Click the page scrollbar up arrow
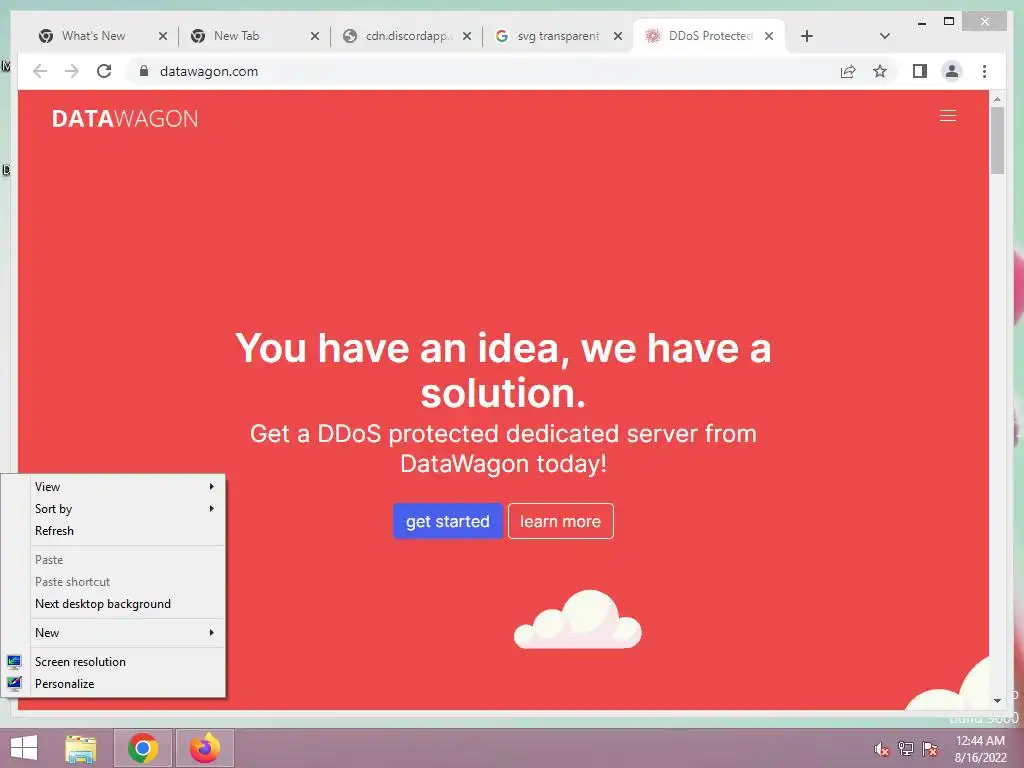The width and height of the screenshot is (1024, 768). pyautogui.click(x=997, y=99)
